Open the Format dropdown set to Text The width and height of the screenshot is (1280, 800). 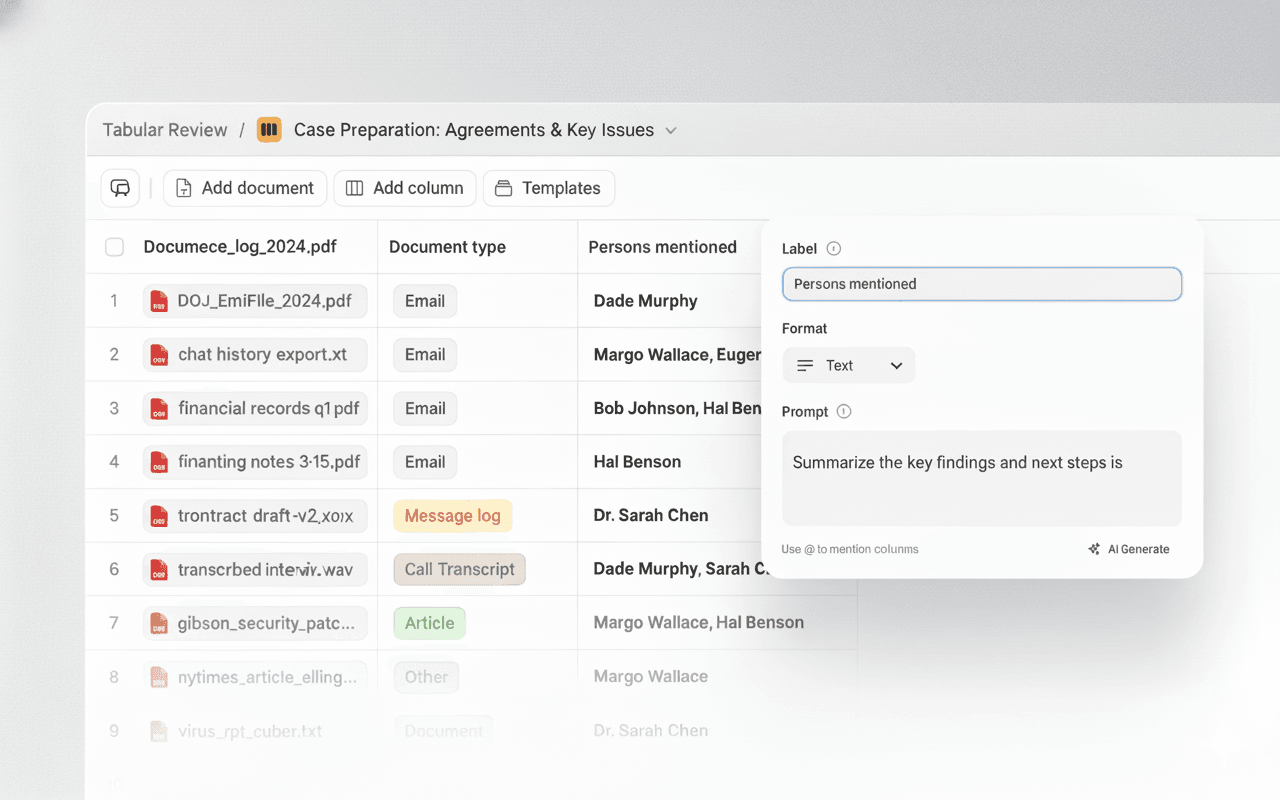(x=848, y=365)
